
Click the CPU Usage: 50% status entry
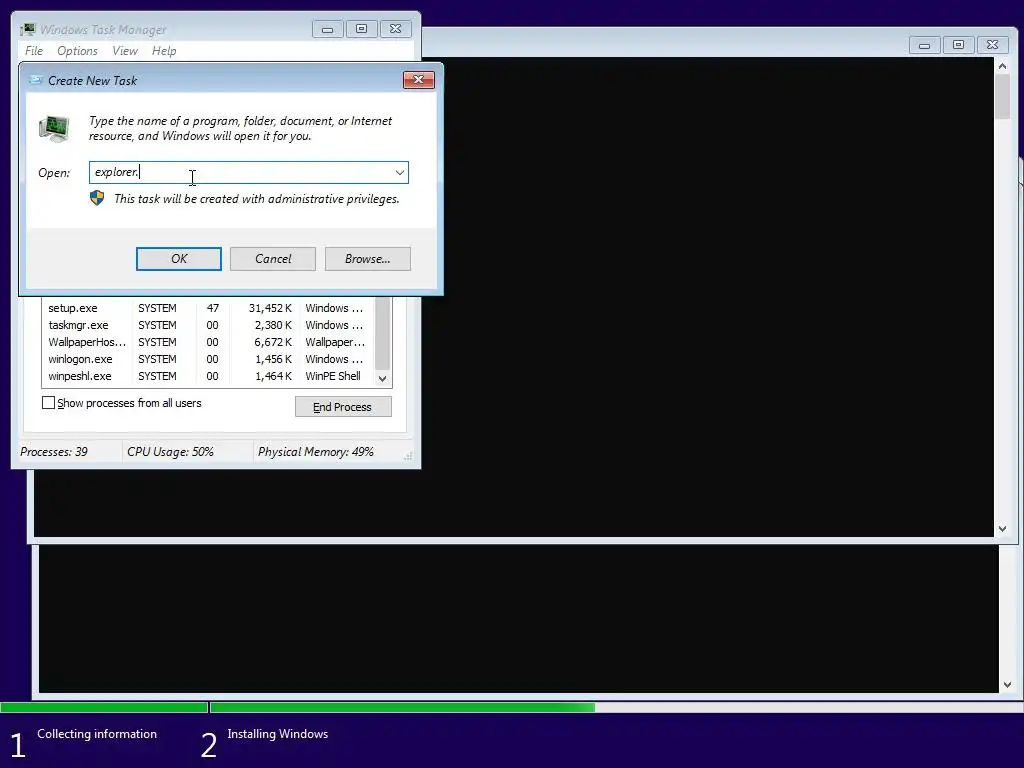tap(170, 452)
